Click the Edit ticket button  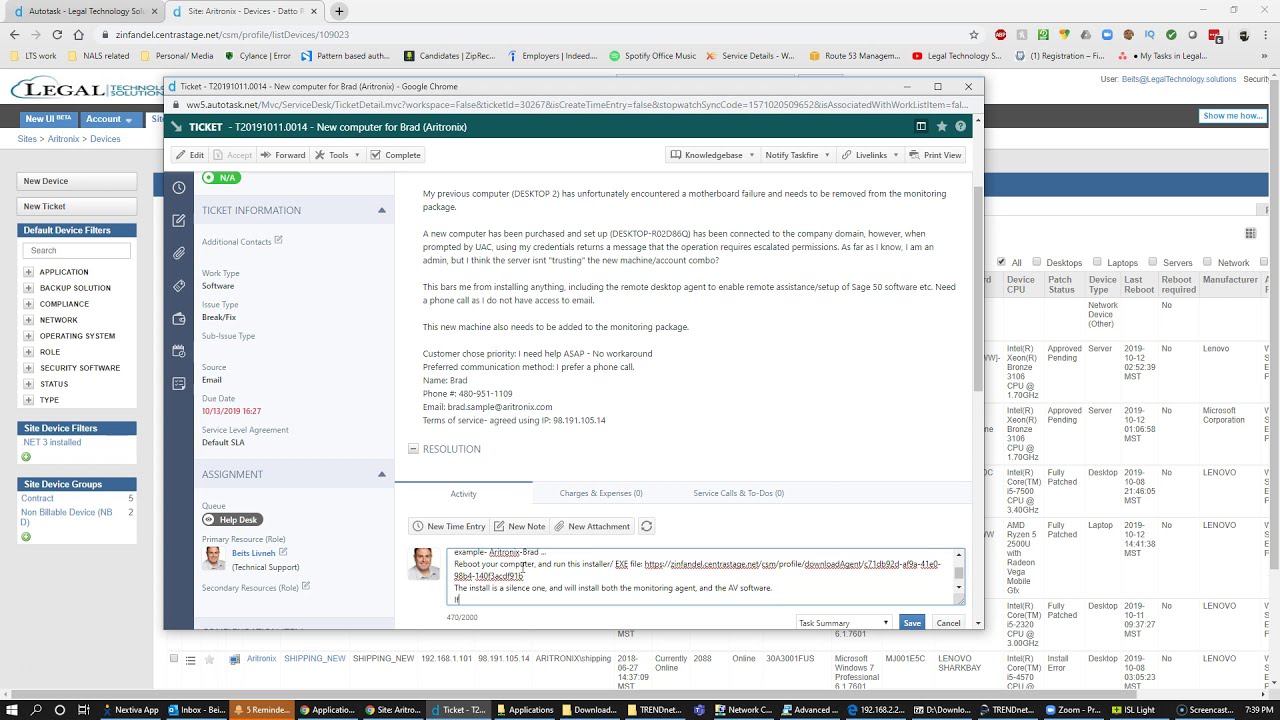click(x=189, y=155)
